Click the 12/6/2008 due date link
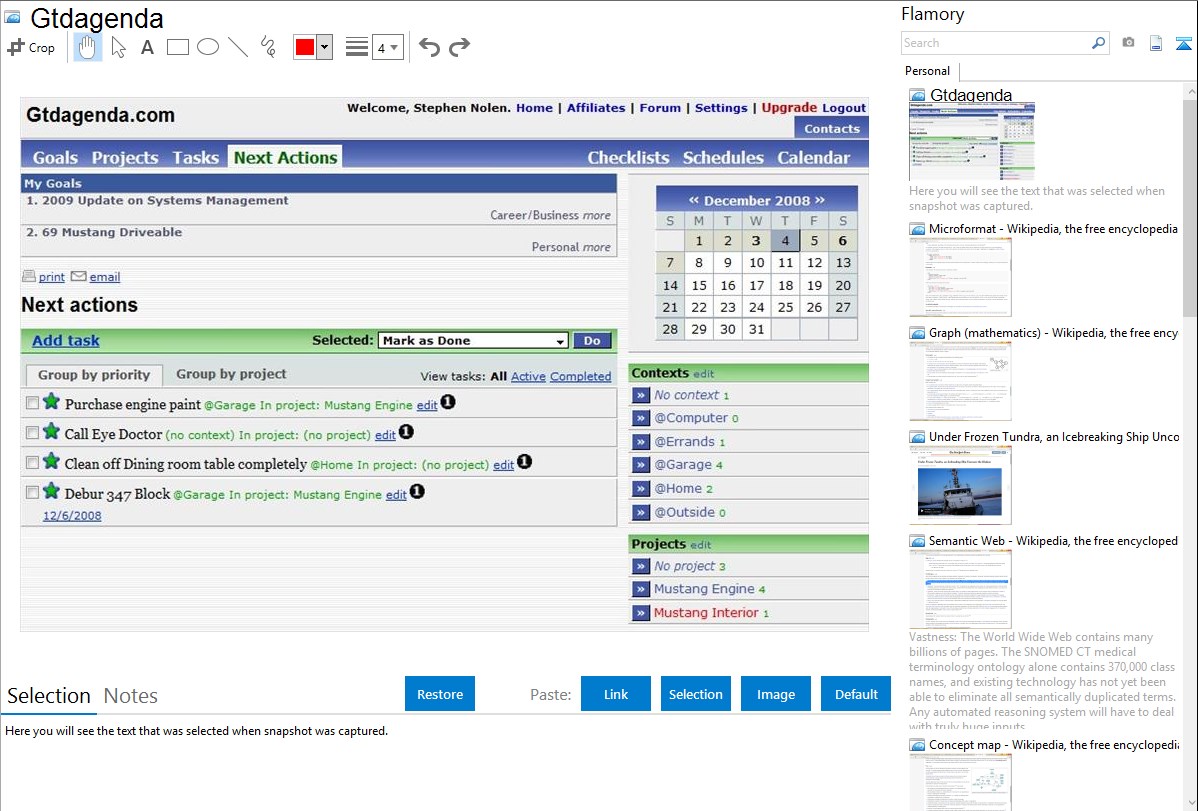 point(72,515)
